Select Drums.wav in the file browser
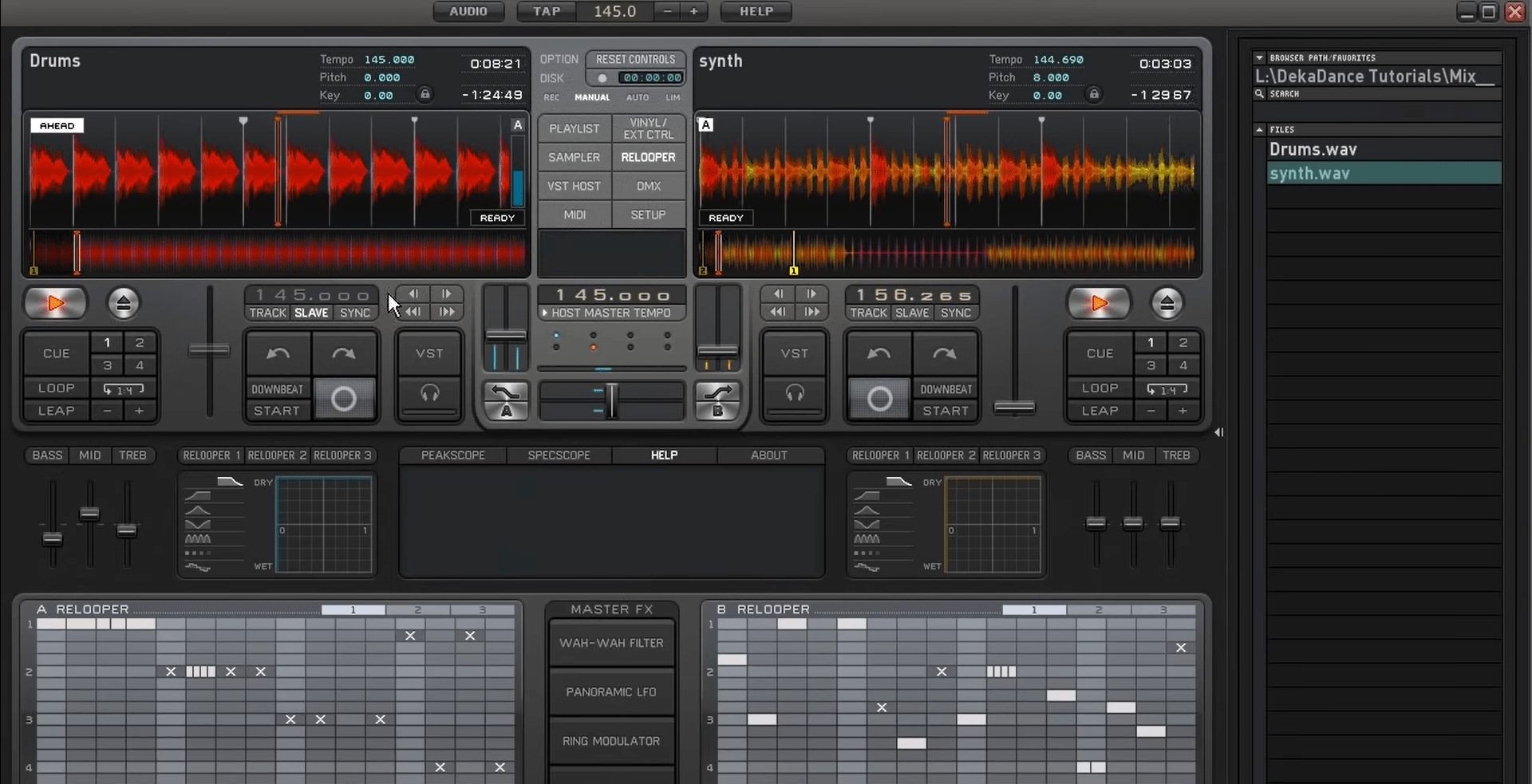This screenshot has height=784, width=1532. 1313,148
